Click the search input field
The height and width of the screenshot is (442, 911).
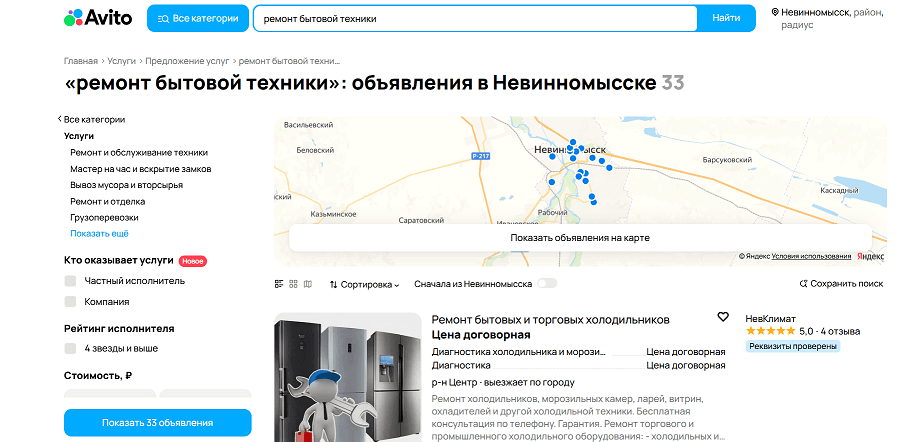click(474, 18)
